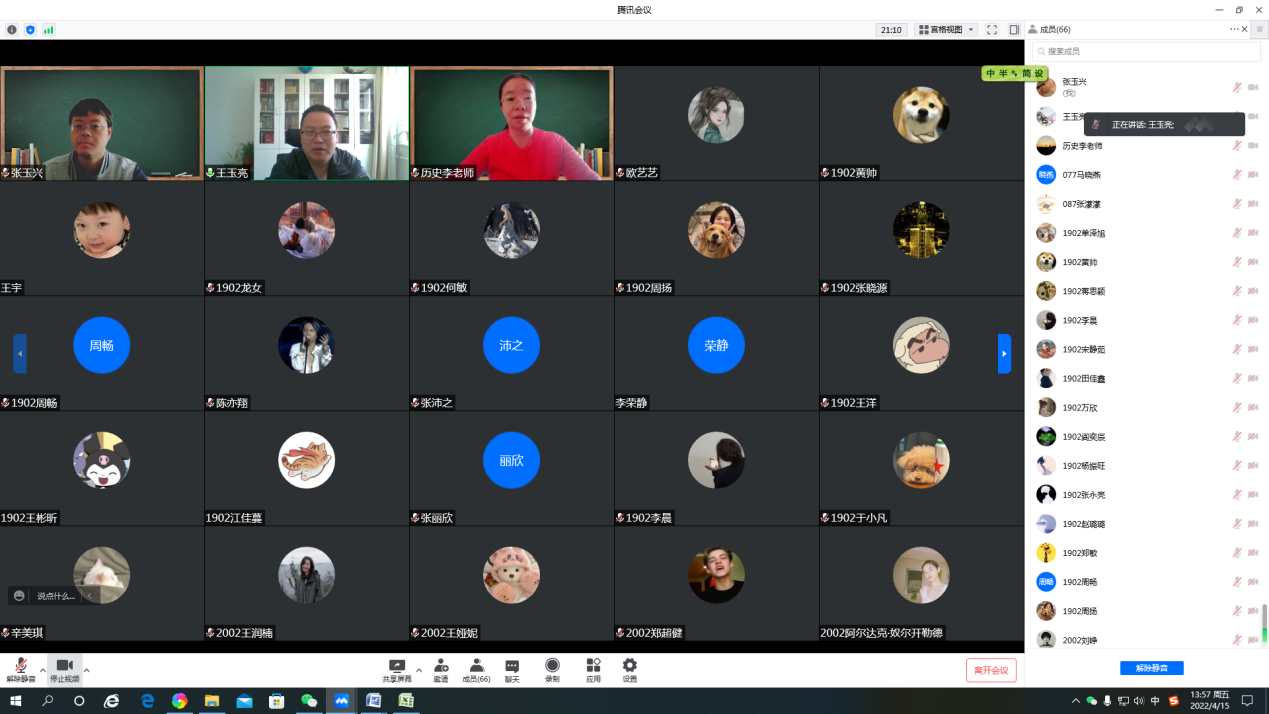Open the more options menu in members panel
This screenshot has width=1269, height=714.
point(1234,30)
